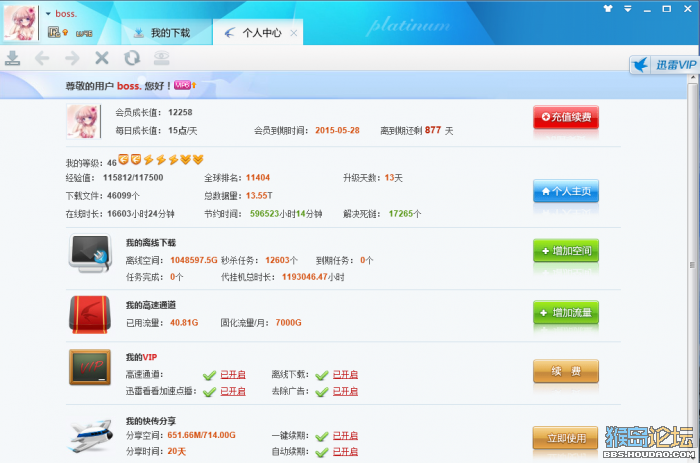The width and height of the screenshot is (700, 463).
Task: Open the 已开启 link for 一键续期
Action: [345, 435]
